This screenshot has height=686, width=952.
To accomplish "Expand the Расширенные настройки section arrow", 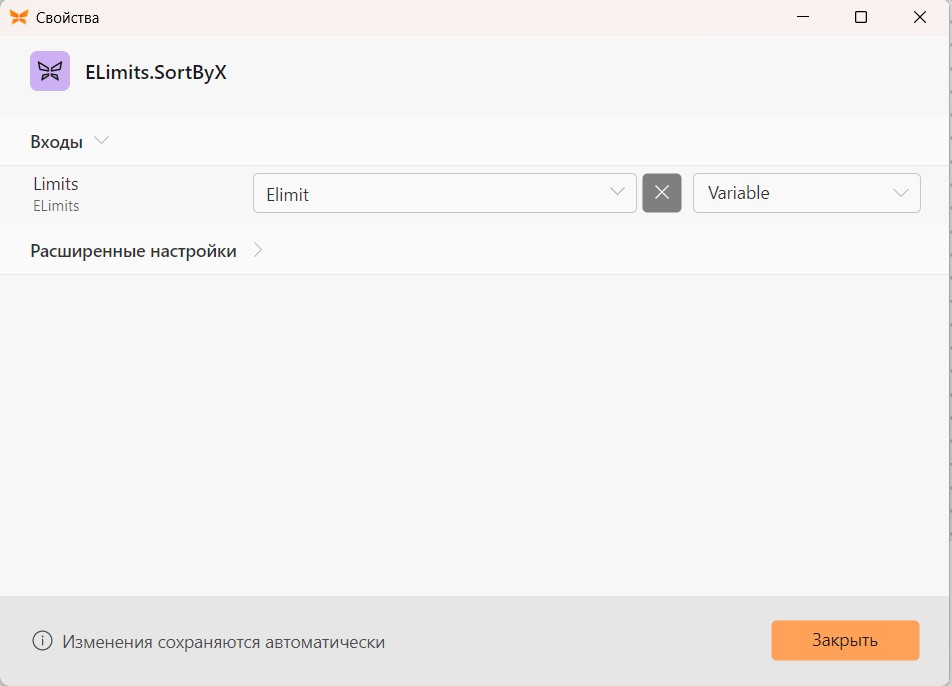I will point(258,250).
